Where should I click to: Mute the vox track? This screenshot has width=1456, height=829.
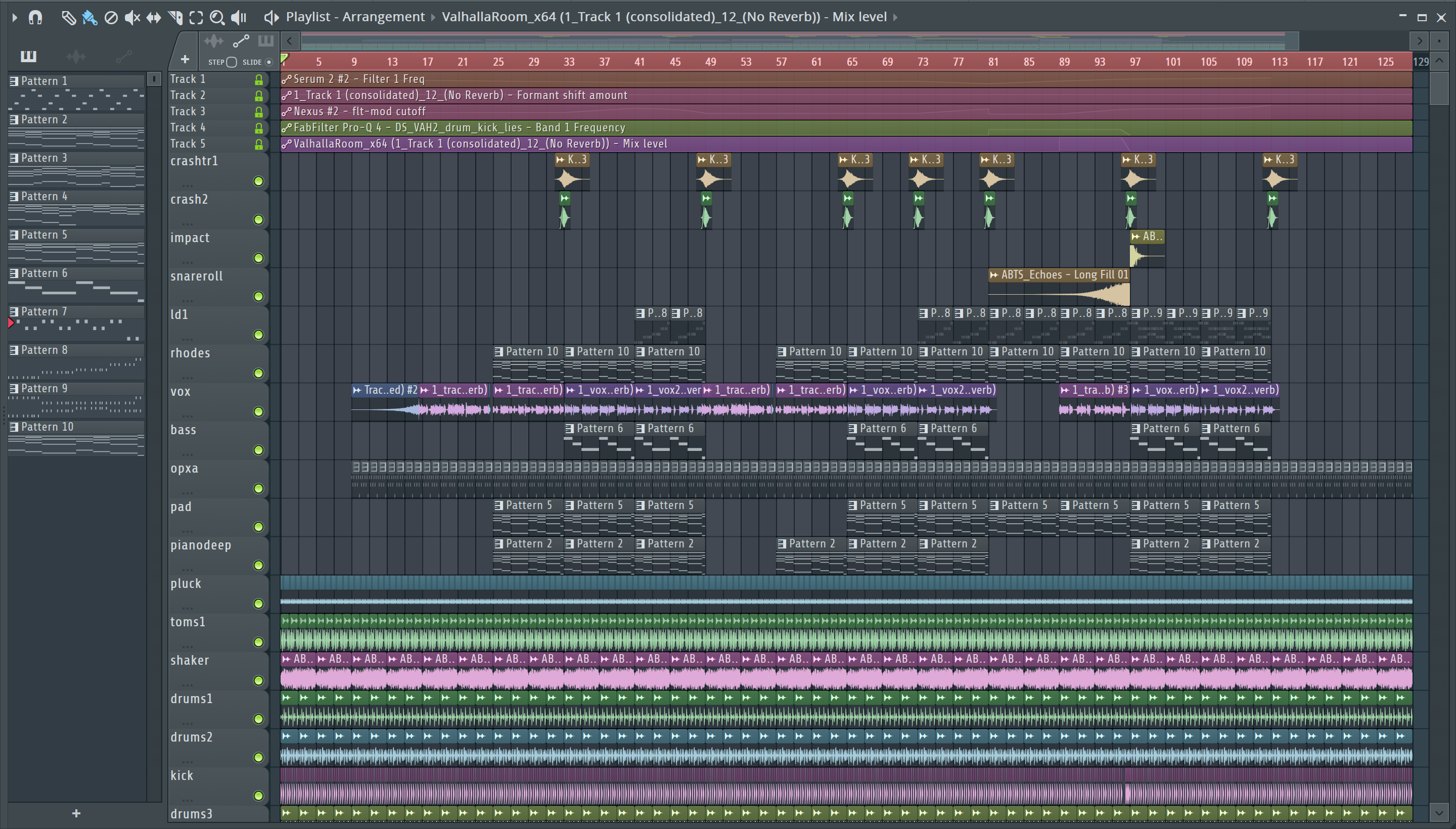[x=258, y=411]
